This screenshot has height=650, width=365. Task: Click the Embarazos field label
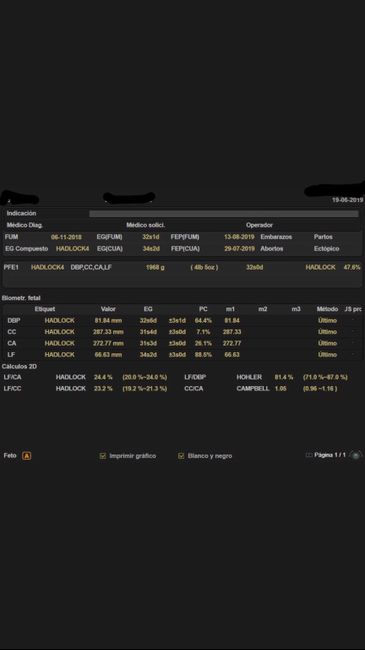(276, 237)
